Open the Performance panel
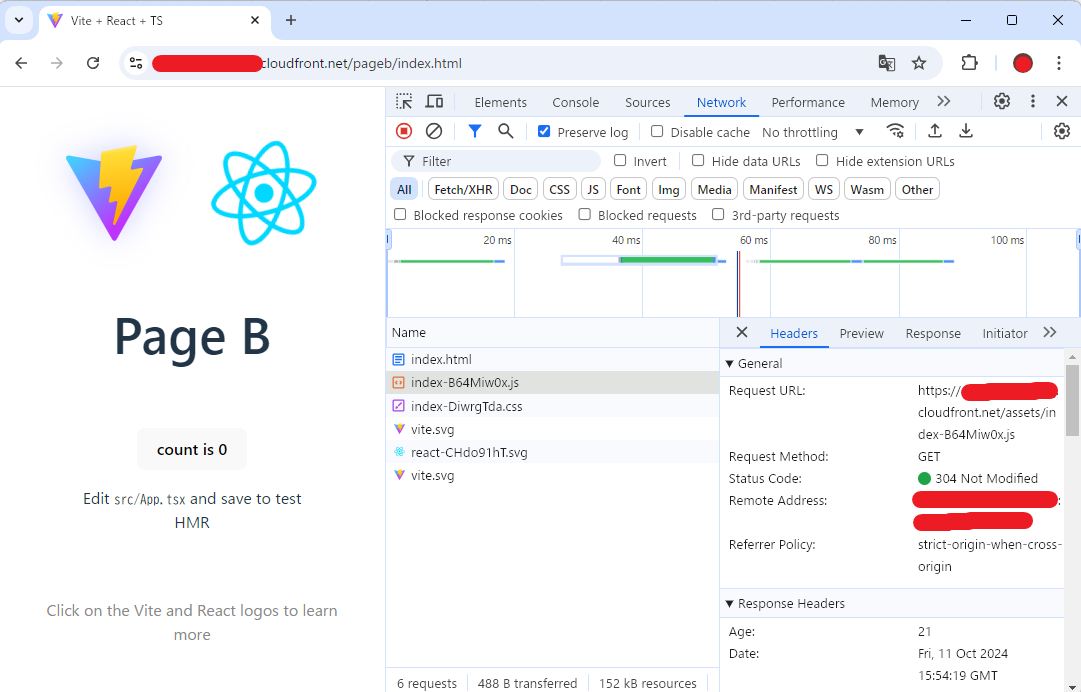This screenshot has height=692, width=1081. coord(808,102)
